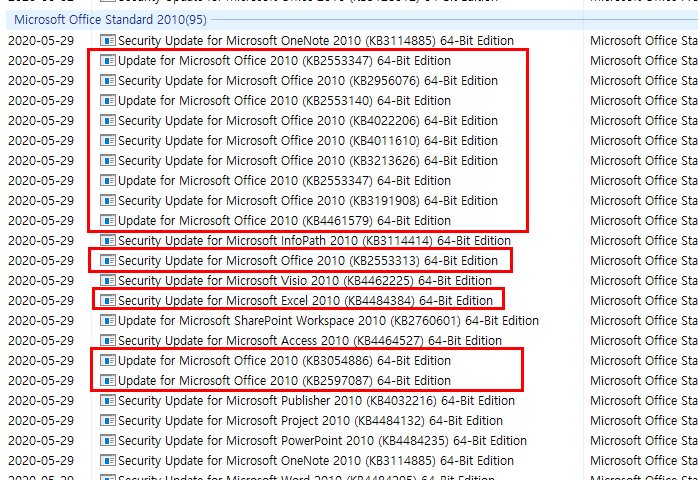698x480 pixels.
Task: Click the Microsoft Office program cell in the SharePoint KB2760601 row
Action: pyautogui.click(x=644, y=321)
